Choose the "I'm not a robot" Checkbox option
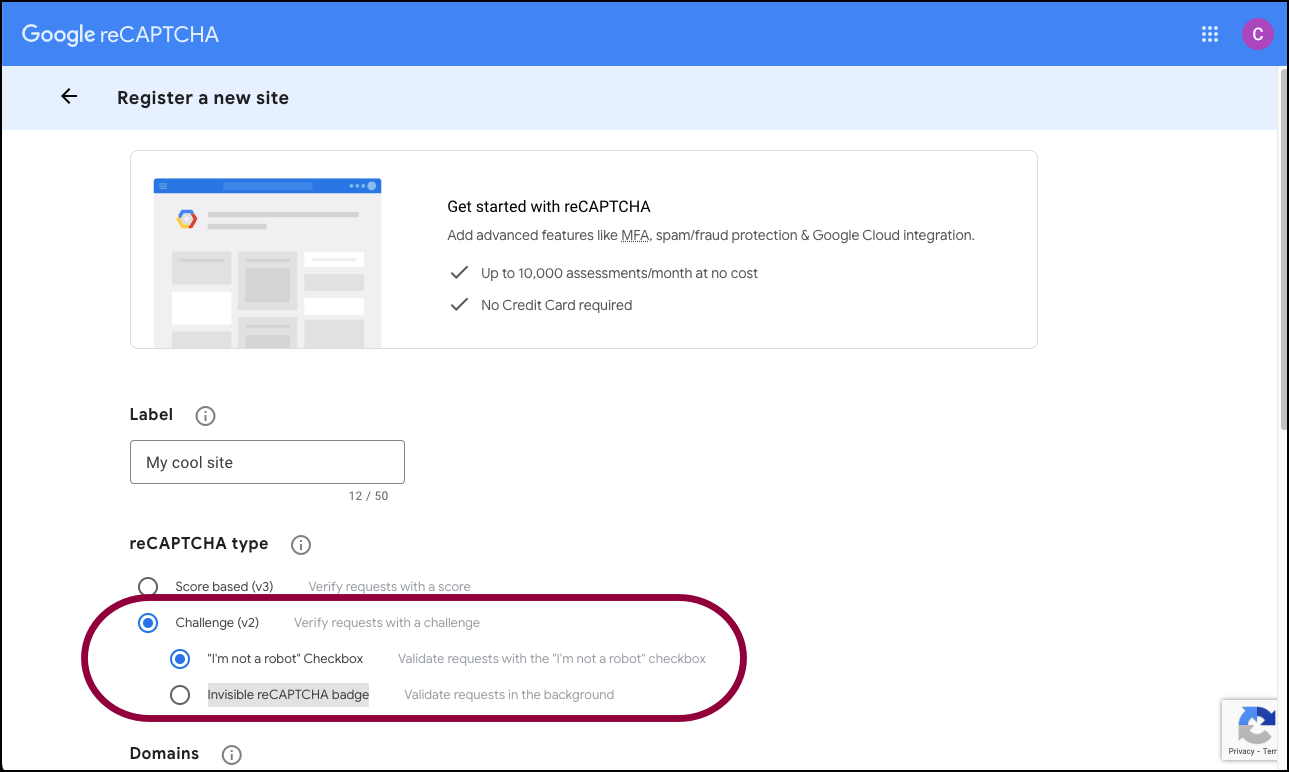 [180, 659]
